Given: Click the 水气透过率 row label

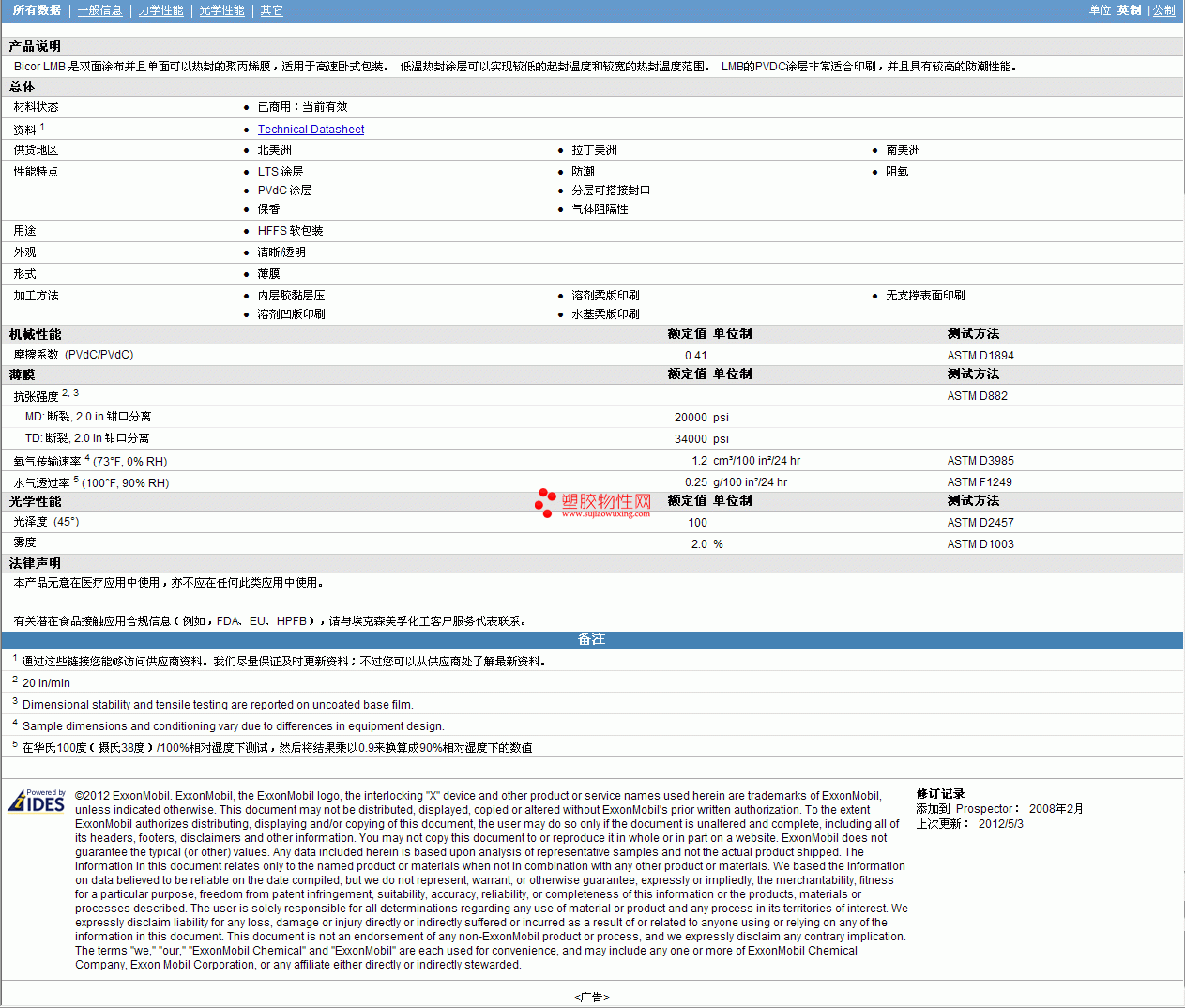Looking at the screenshot, I should pos(91,482).
